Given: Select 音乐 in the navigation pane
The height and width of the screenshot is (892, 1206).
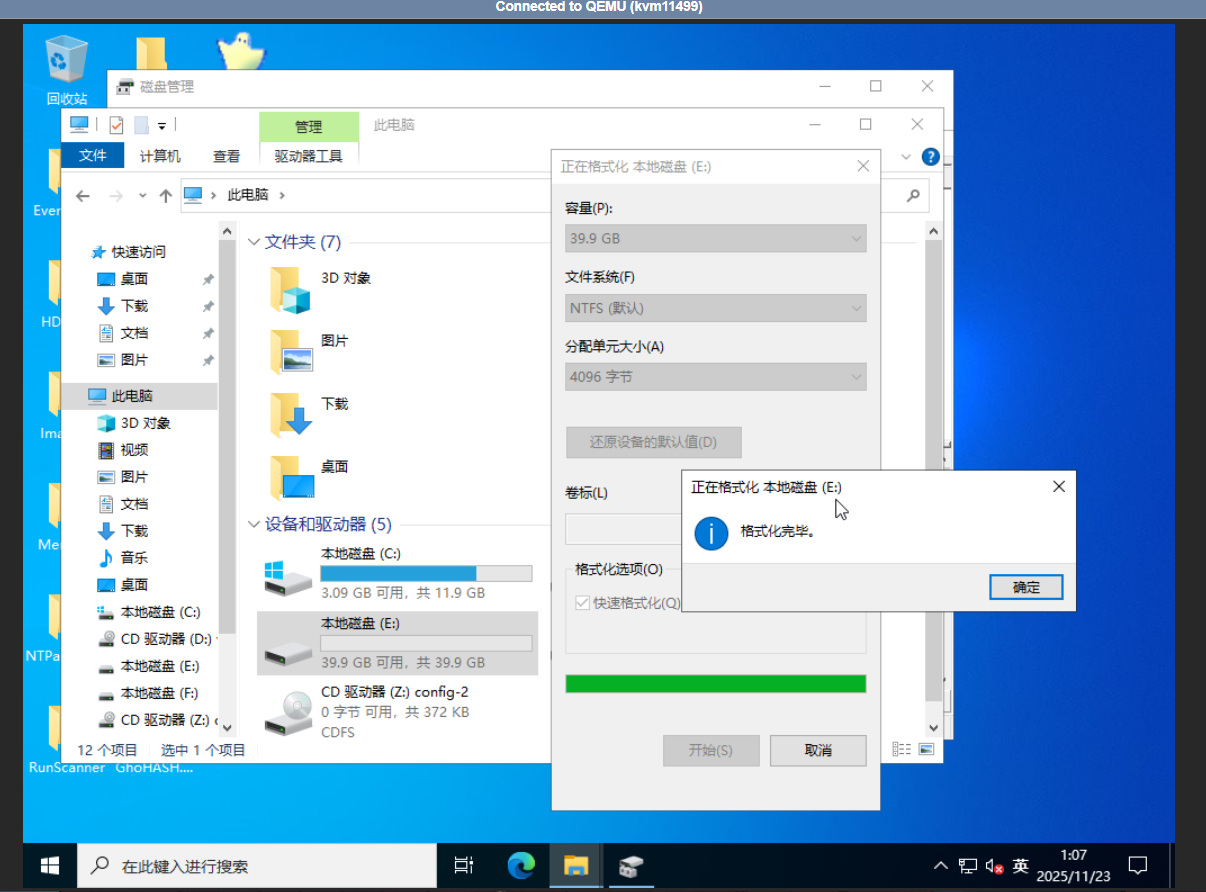Looking at the screenshot, I should coord(134,558).
